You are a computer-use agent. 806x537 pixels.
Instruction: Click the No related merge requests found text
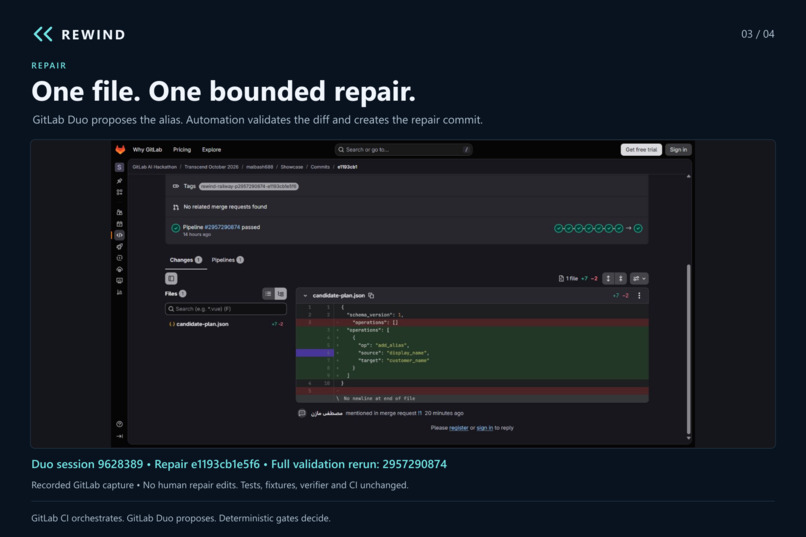(225, 207)
